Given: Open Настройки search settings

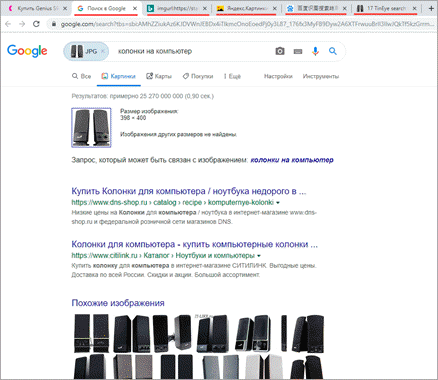Looking at the screenshot, I should (x=278, y=76).
